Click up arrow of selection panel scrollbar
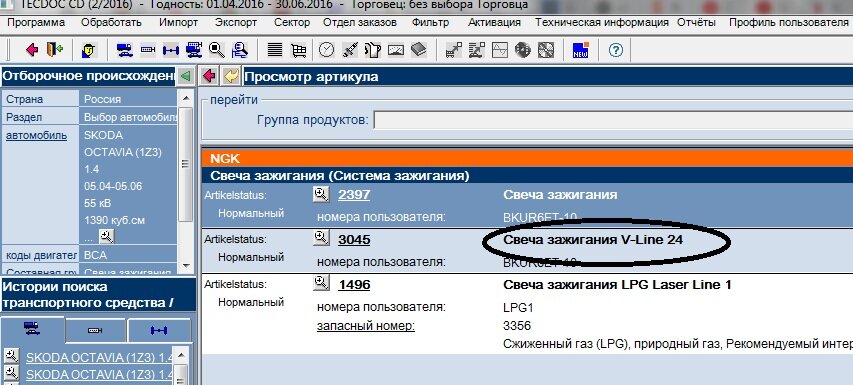Screen dimensions: 853x385 tap(186, 98)
